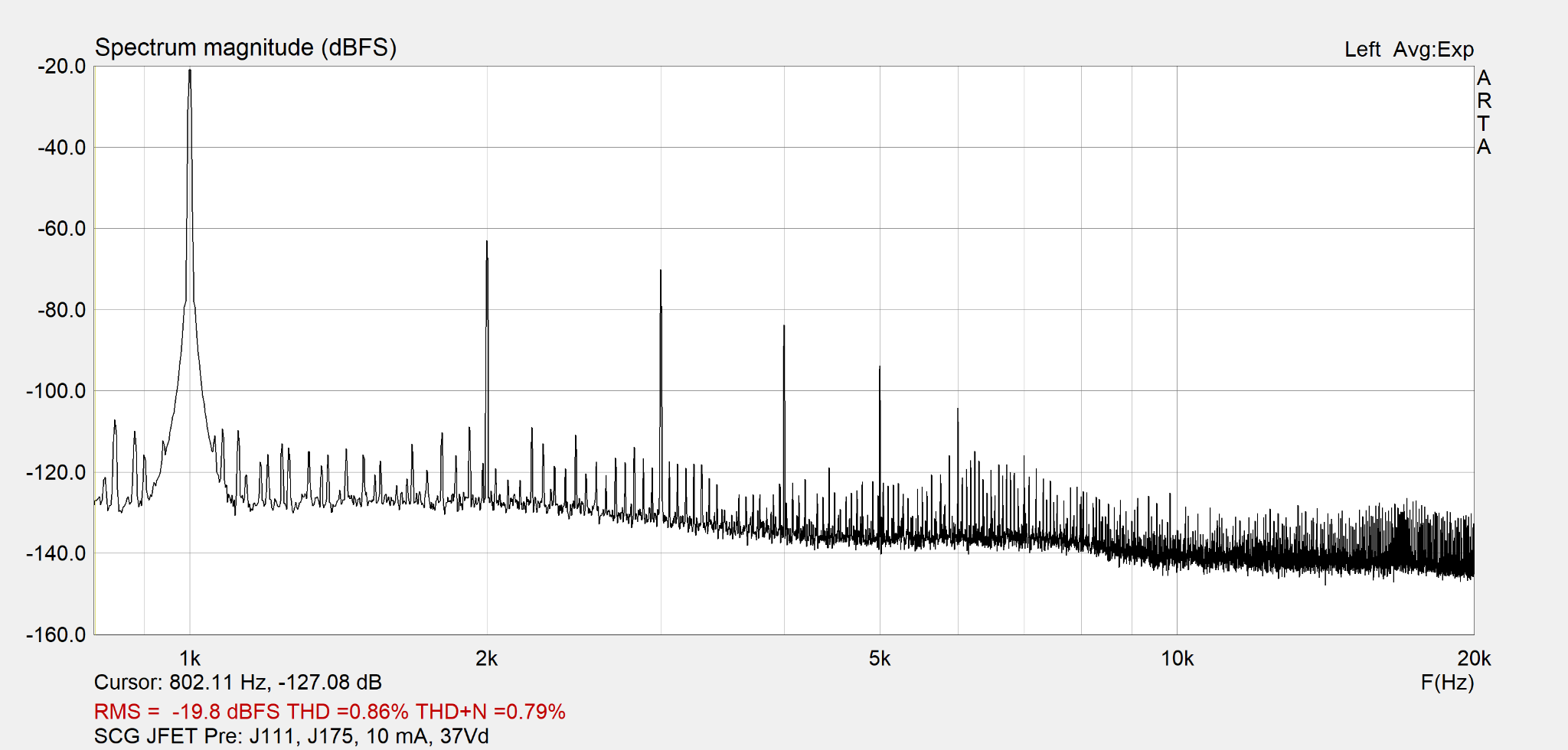Click the 'Avg:Exp' averaging label
1568x750 pixels.
pyautogui.click(x=1433, y=50)
